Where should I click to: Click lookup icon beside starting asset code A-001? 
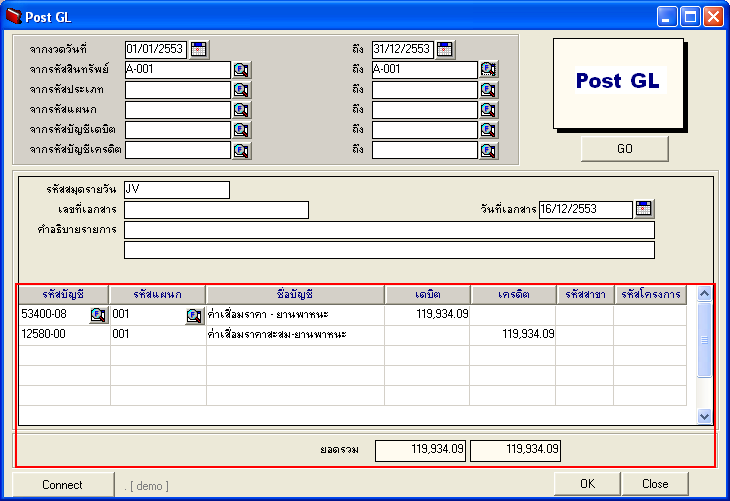click(x=242, y=70)
